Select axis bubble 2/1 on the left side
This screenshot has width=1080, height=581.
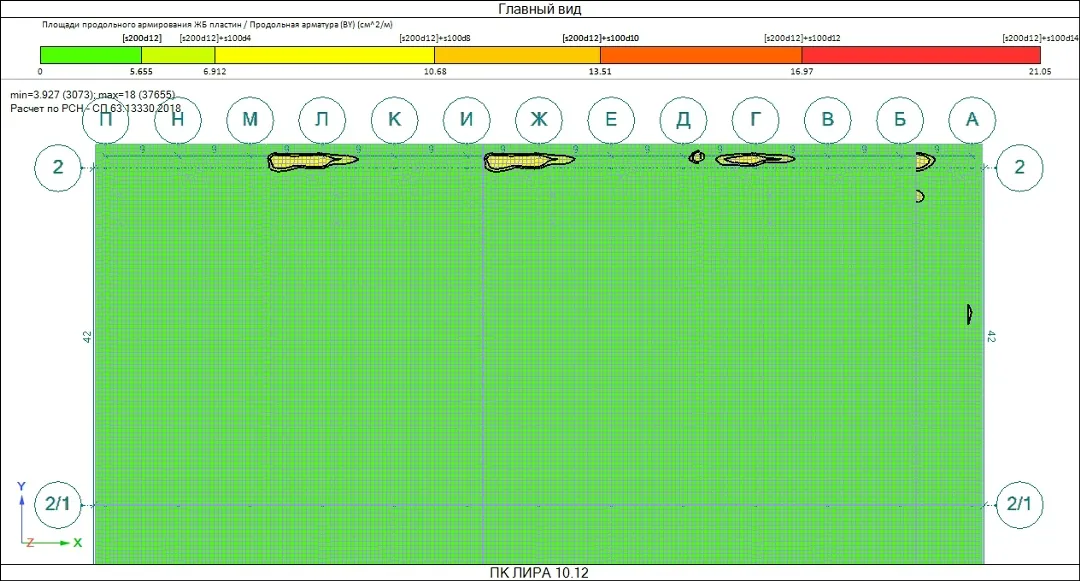coord(58,504)
